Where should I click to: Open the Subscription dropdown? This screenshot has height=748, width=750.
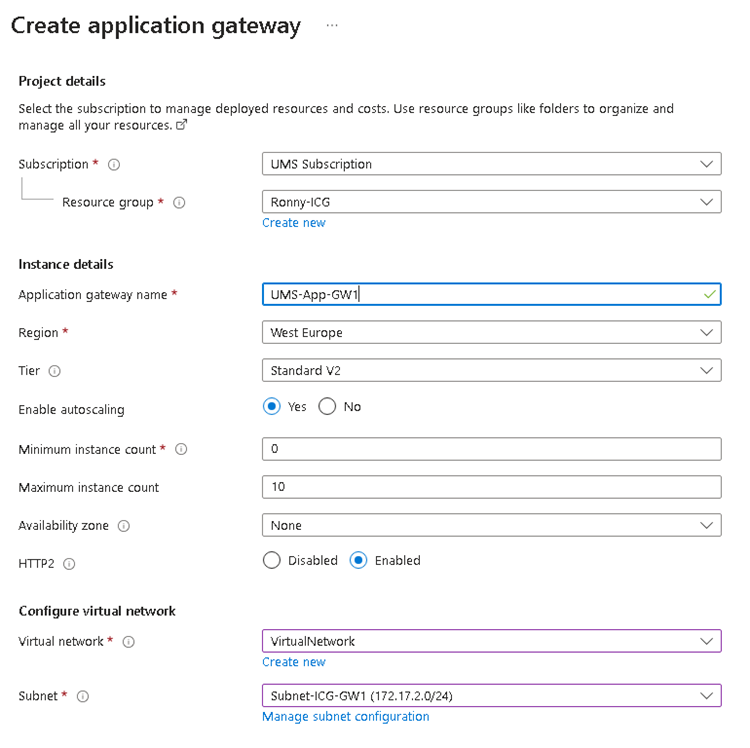(x=490, y=164)
